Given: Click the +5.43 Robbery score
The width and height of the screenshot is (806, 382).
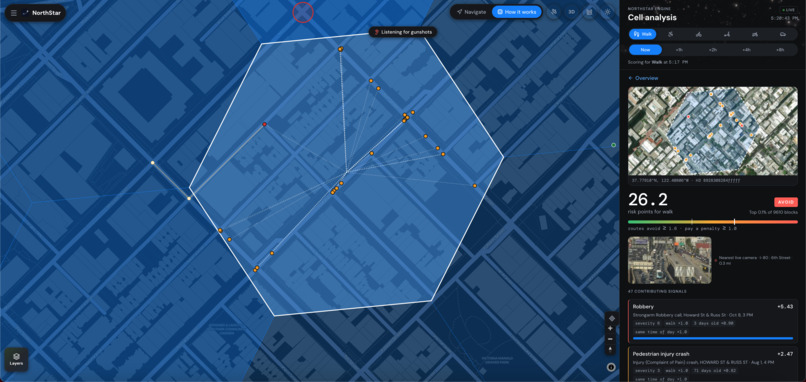Looking at the screenshot, I should (x=785, y=306).
